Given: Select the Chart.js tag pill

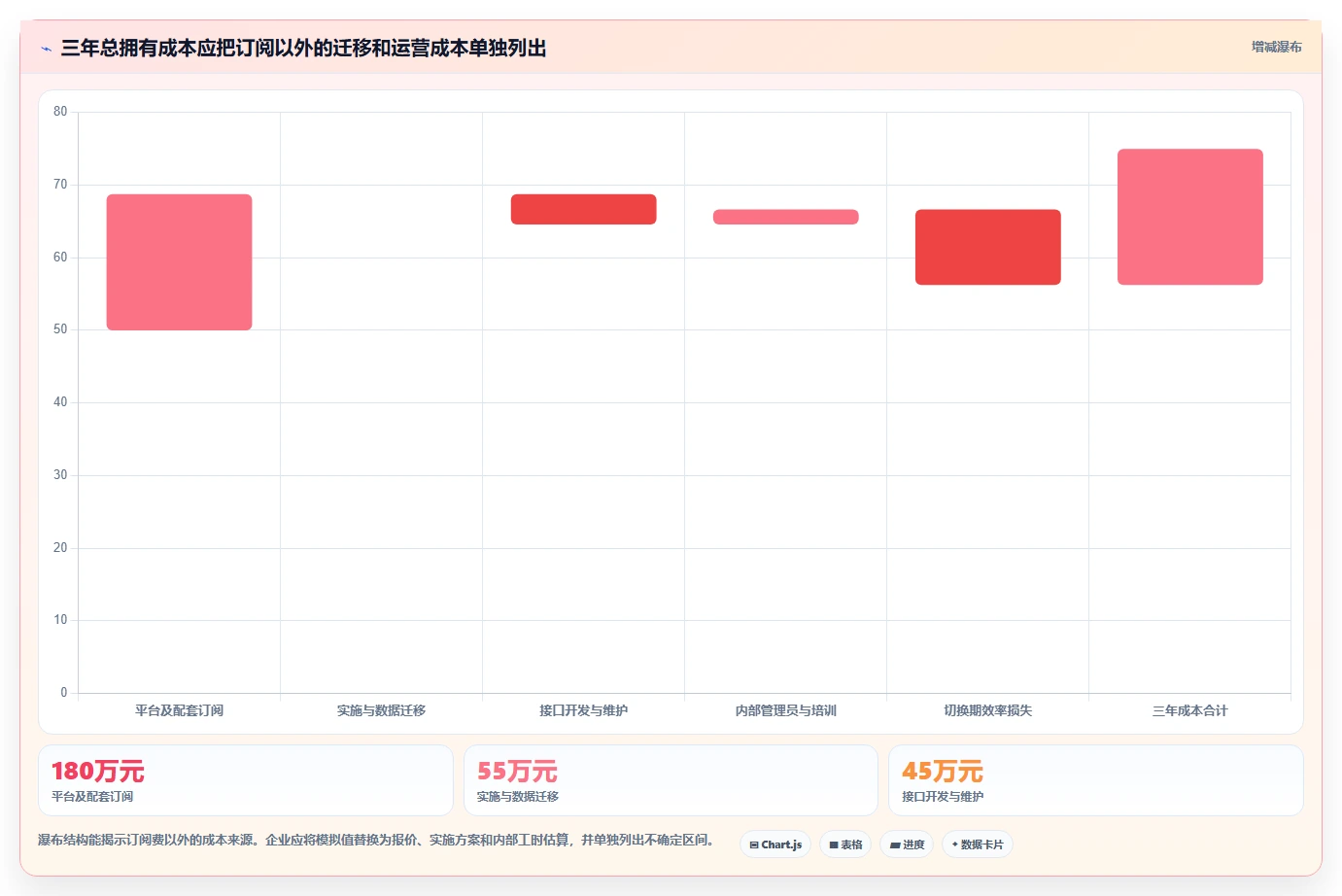Looking at the screenshot, I should click(775, 844).
